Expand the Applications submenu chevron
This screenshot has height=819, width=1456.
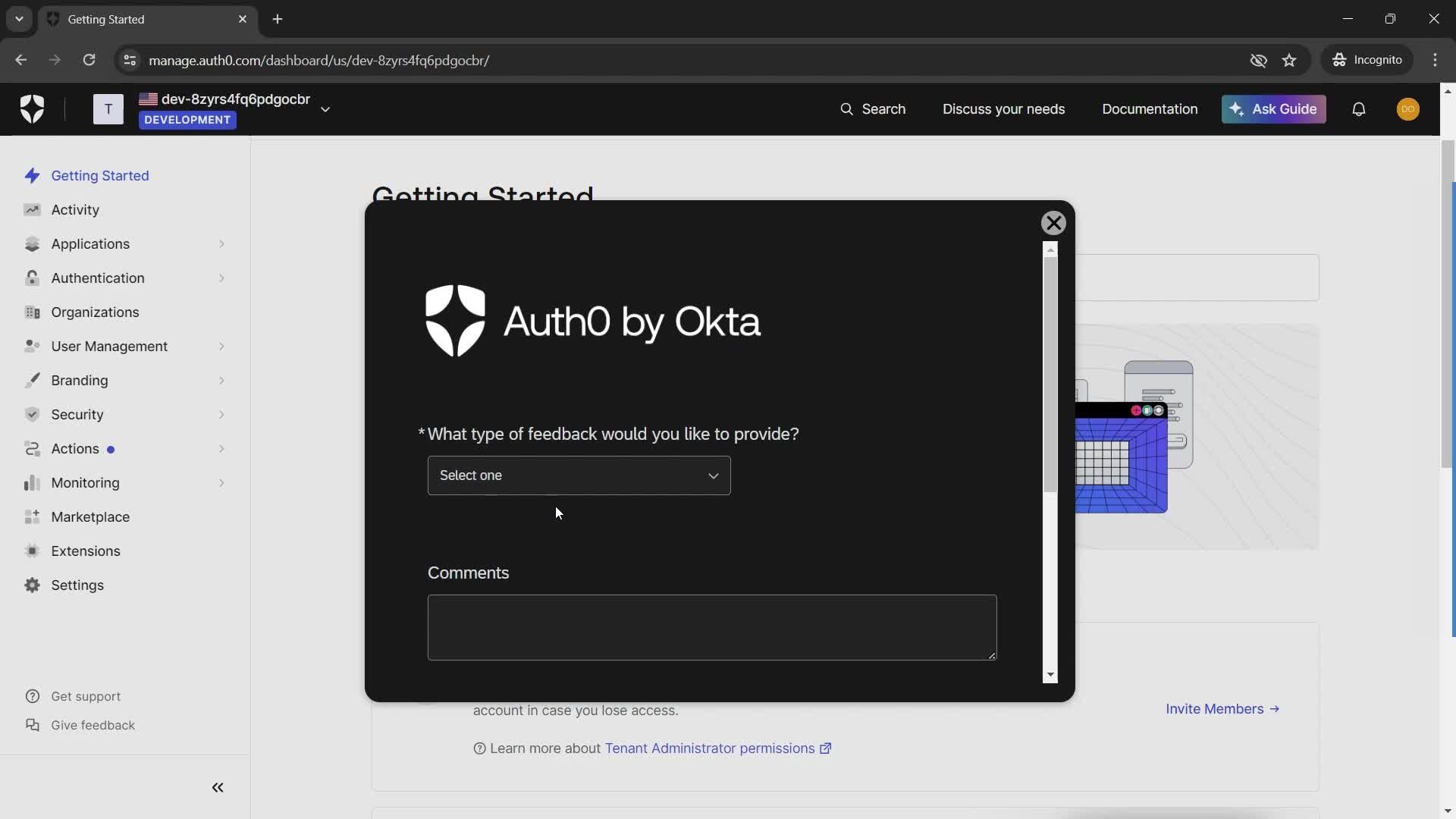click(x=221, y=244)
